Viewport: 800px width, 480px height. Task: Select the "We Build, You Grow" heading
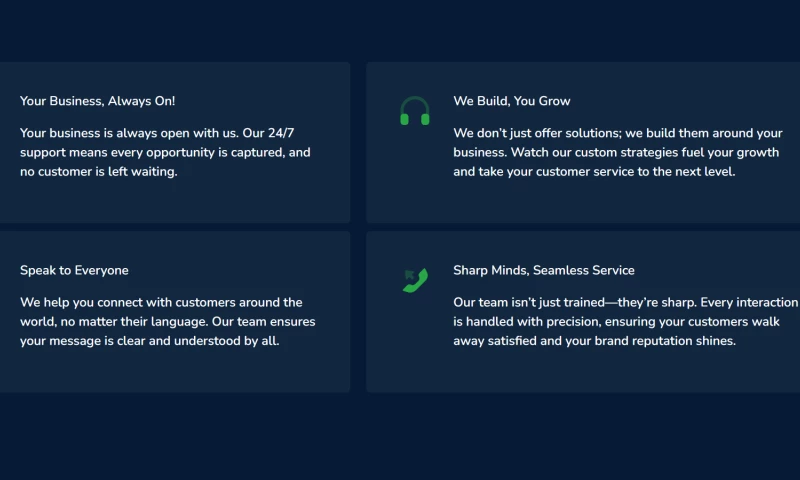coord(512,101)
